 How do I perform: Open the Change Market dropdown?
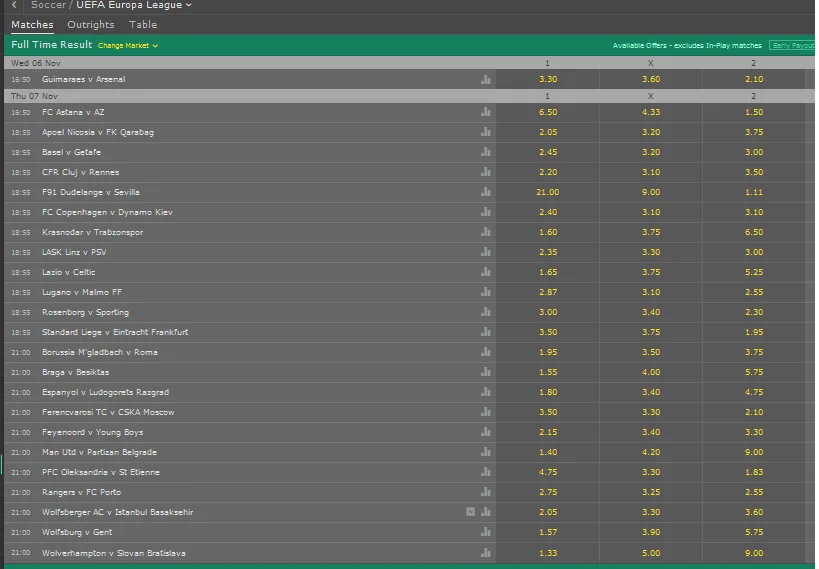128,45
